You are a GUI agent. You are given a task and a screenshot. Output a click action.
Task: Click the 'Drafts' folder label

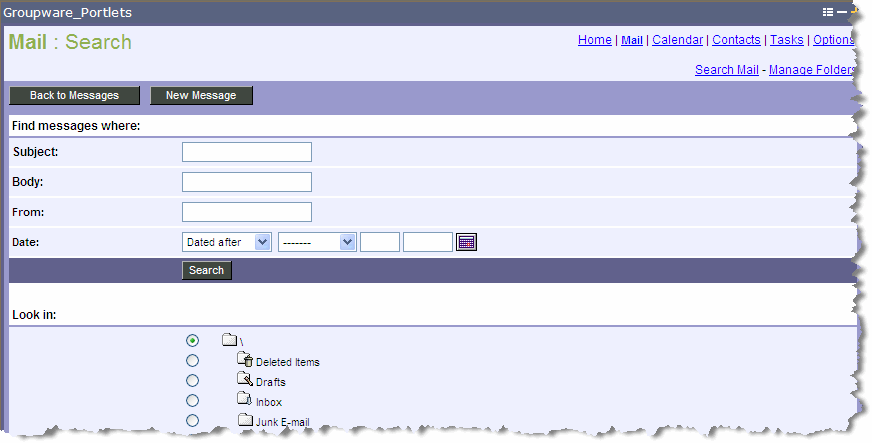[271, 382]
